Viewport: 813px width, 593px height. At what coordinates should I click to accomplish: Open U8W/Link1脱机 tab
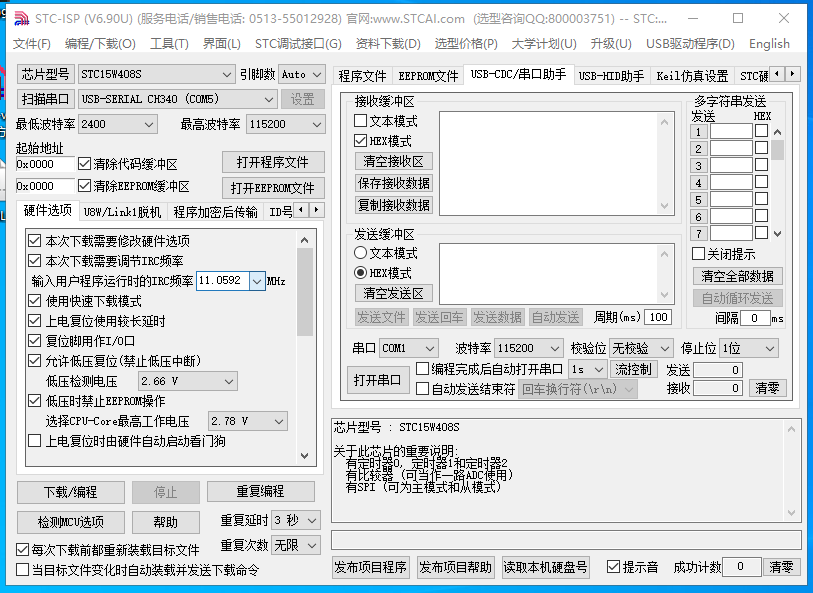tap(122, 211)
